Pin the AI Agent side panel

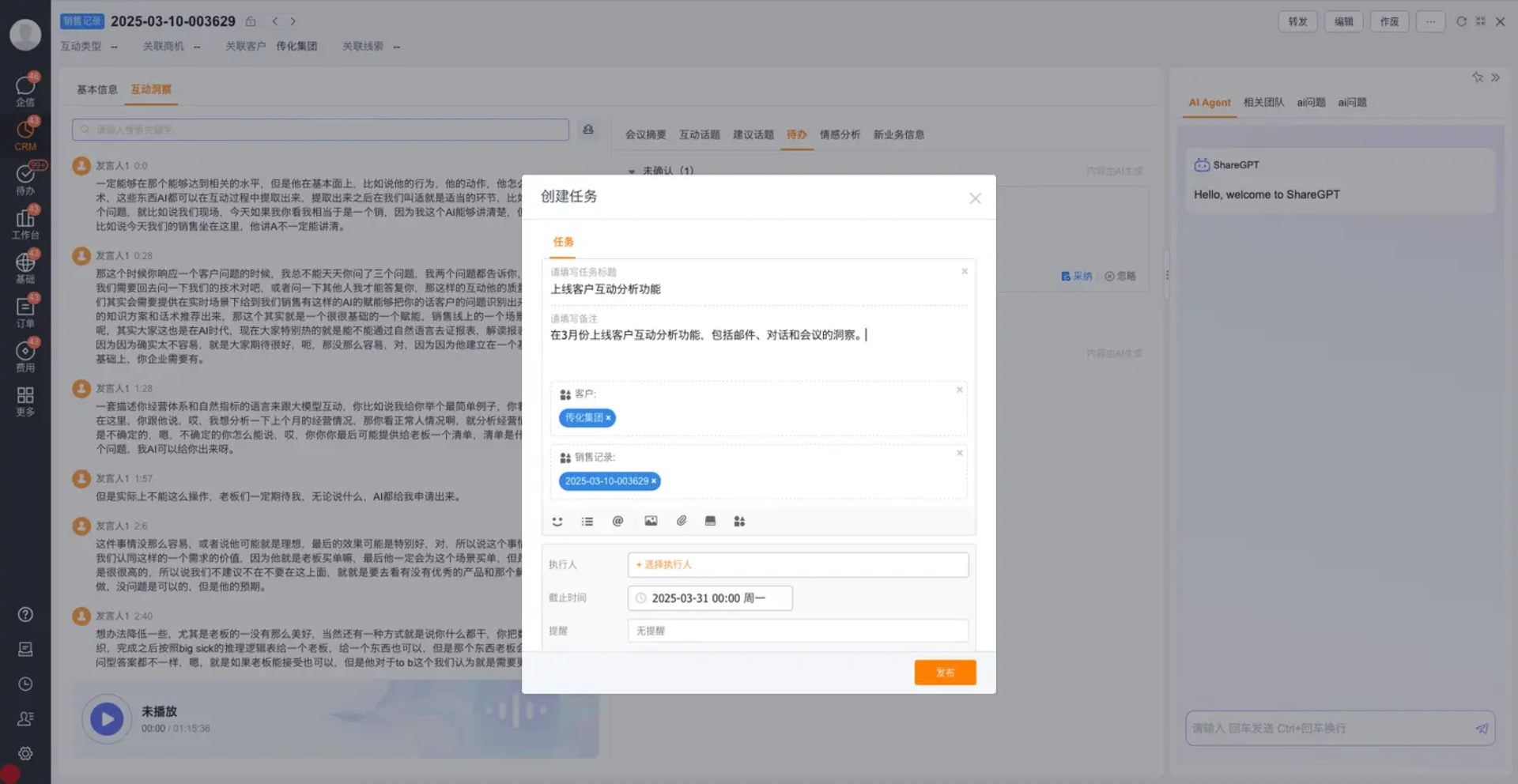1477,77
